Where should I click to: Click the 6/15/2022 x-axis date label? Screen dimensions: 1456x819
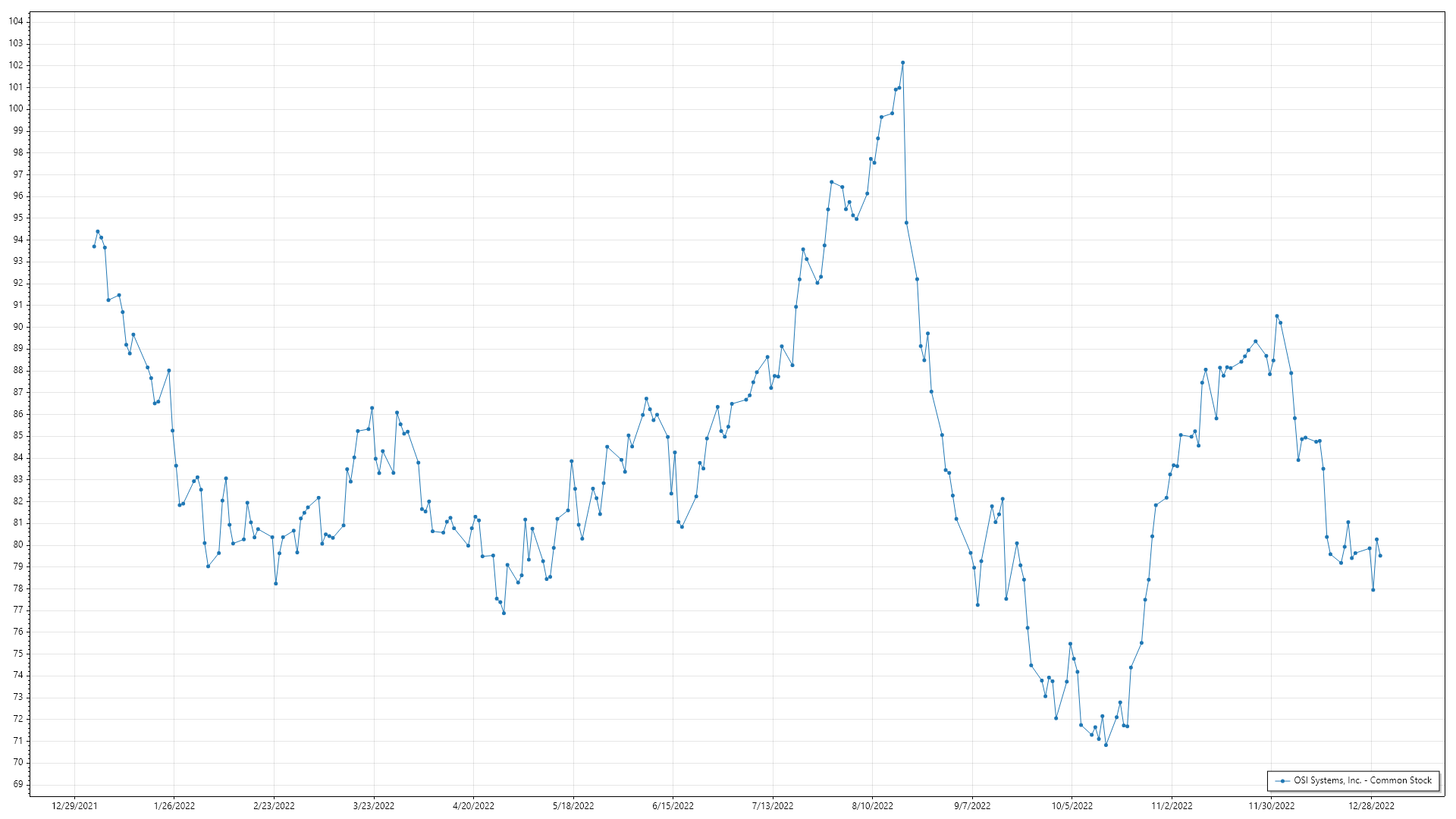[x=673, y=806]
